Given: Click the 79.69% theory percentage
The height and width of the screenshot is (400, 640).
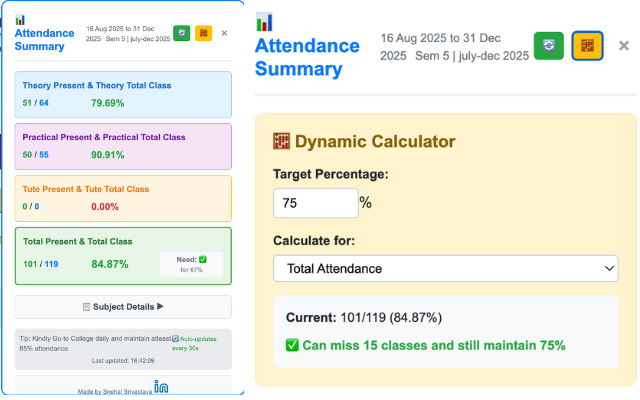Looking at the screenshot, I should pyautogui.click(x=108, y=103).
